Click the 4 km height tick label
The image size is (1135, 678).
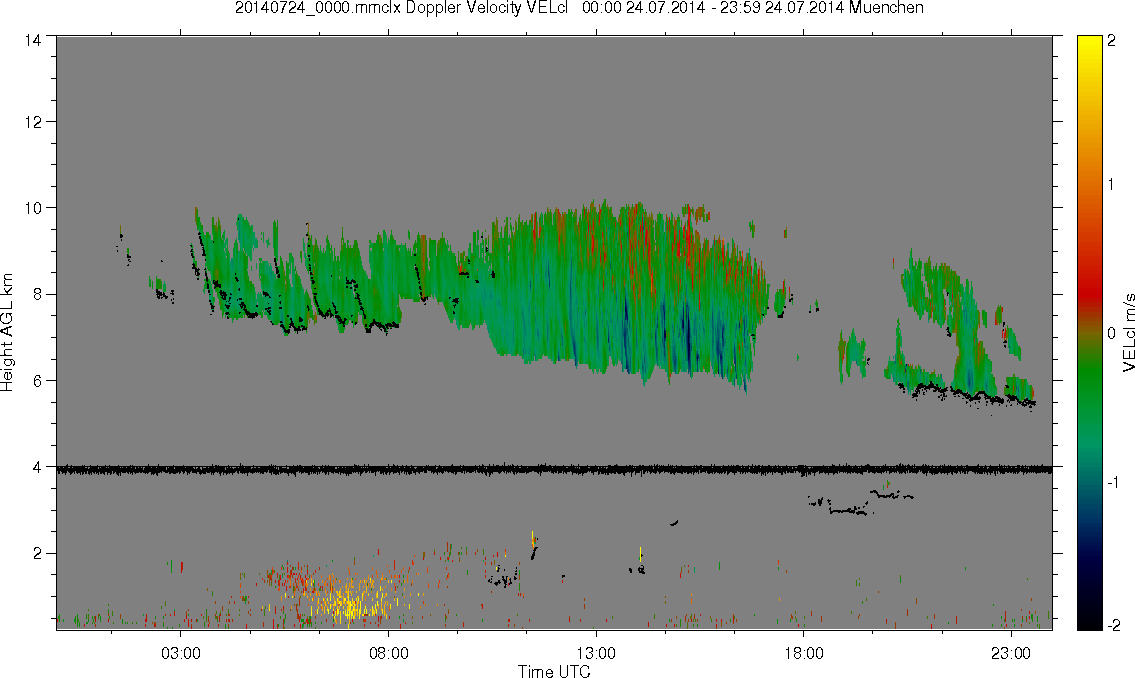coord(38,467)
